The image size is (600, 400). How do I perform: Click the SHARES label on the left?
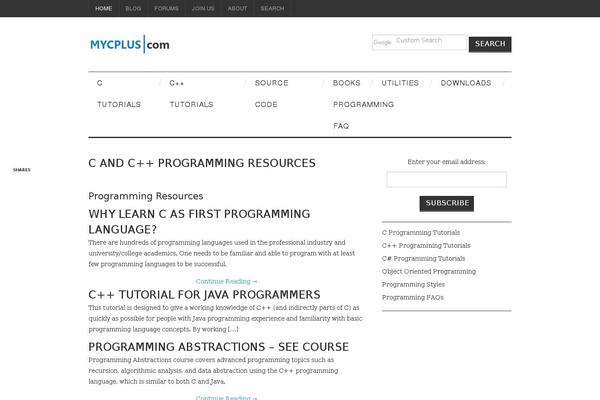[x=21, y=170]
